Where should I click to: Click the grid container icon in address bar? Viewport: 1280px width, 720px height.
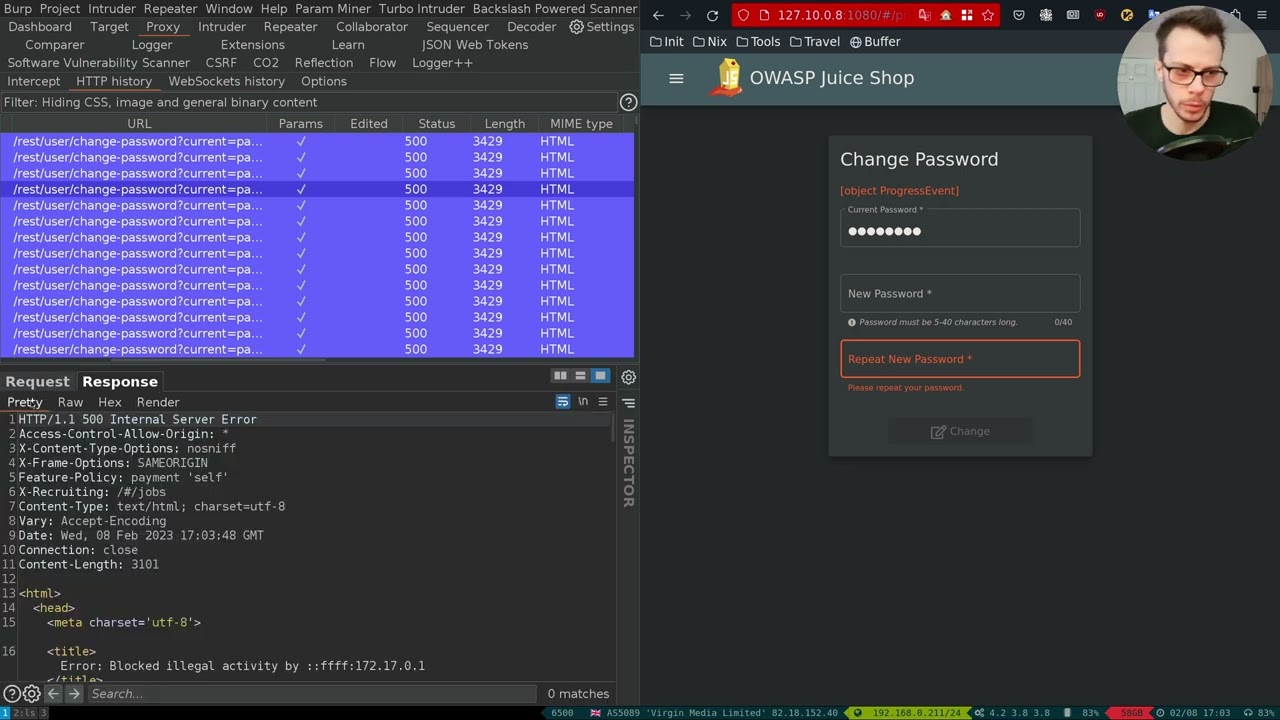(x=967, y=15)
